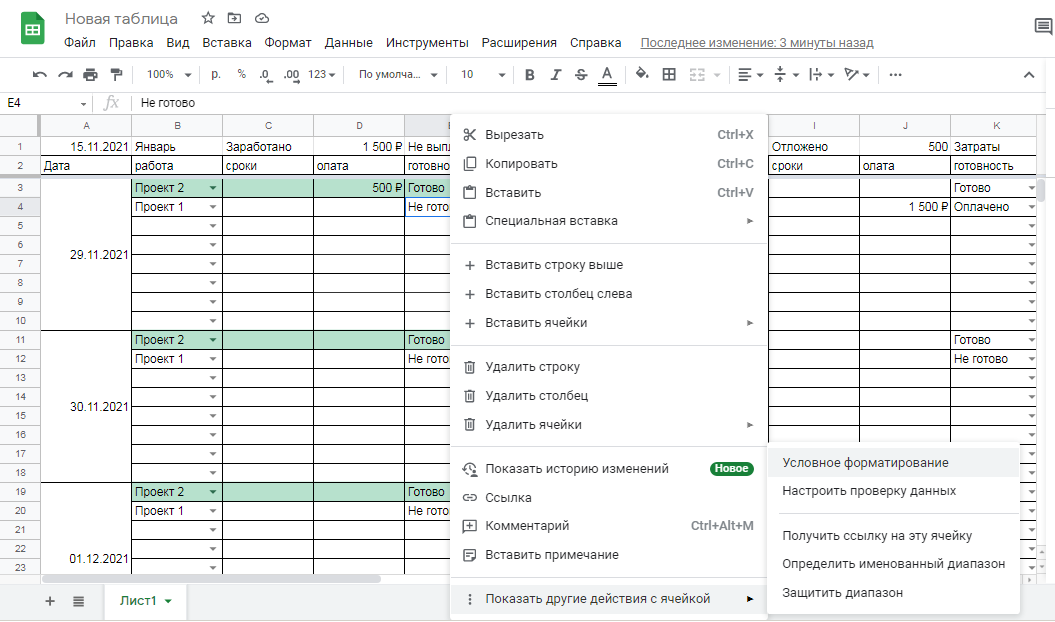
Task: Select Вставить примечание
Action: click(608, 555)
